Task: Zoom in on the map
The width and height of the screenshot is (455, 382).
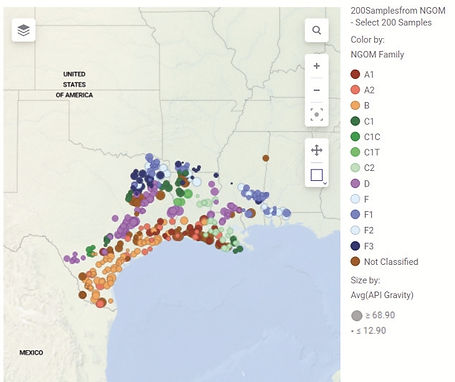Action: pyautogui.click(x=317, y=66)
